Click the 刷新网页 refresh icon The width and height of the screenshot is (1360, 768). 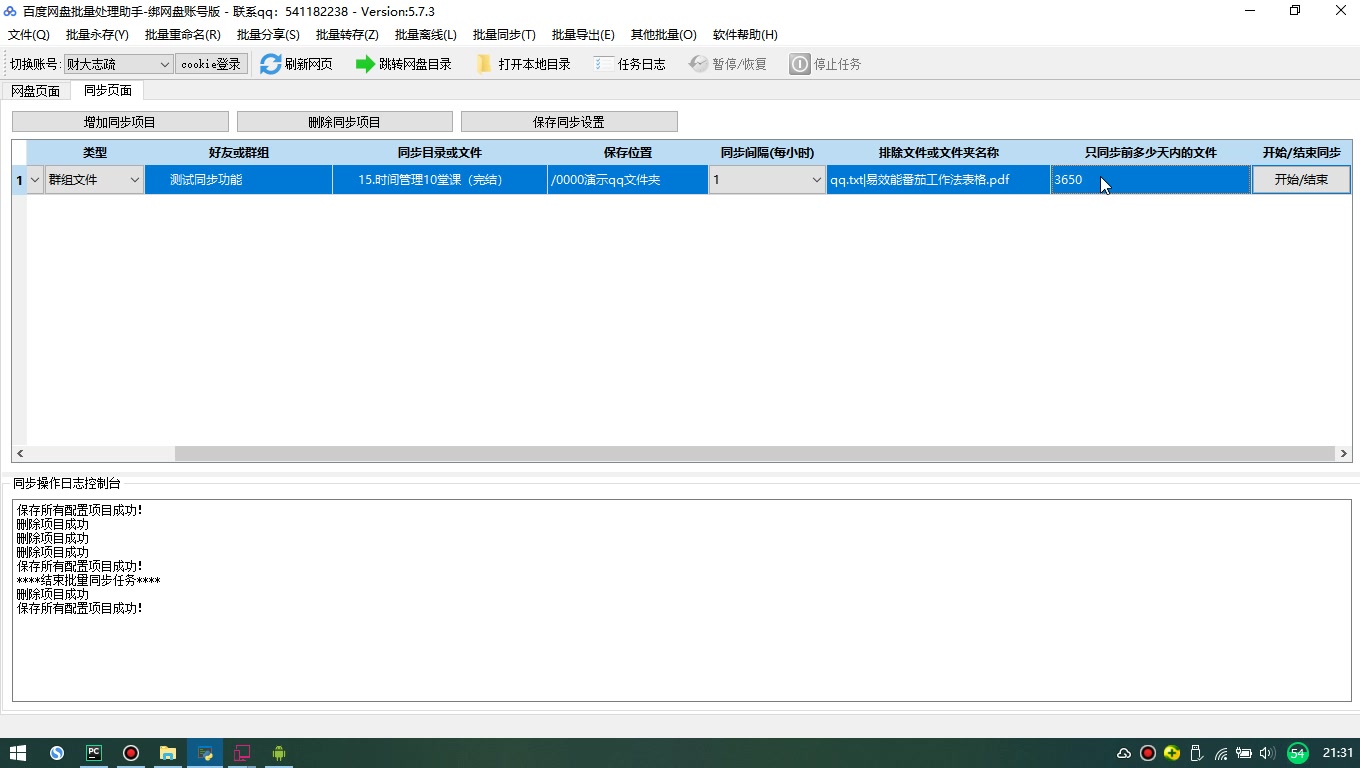(x=271, y=64)
